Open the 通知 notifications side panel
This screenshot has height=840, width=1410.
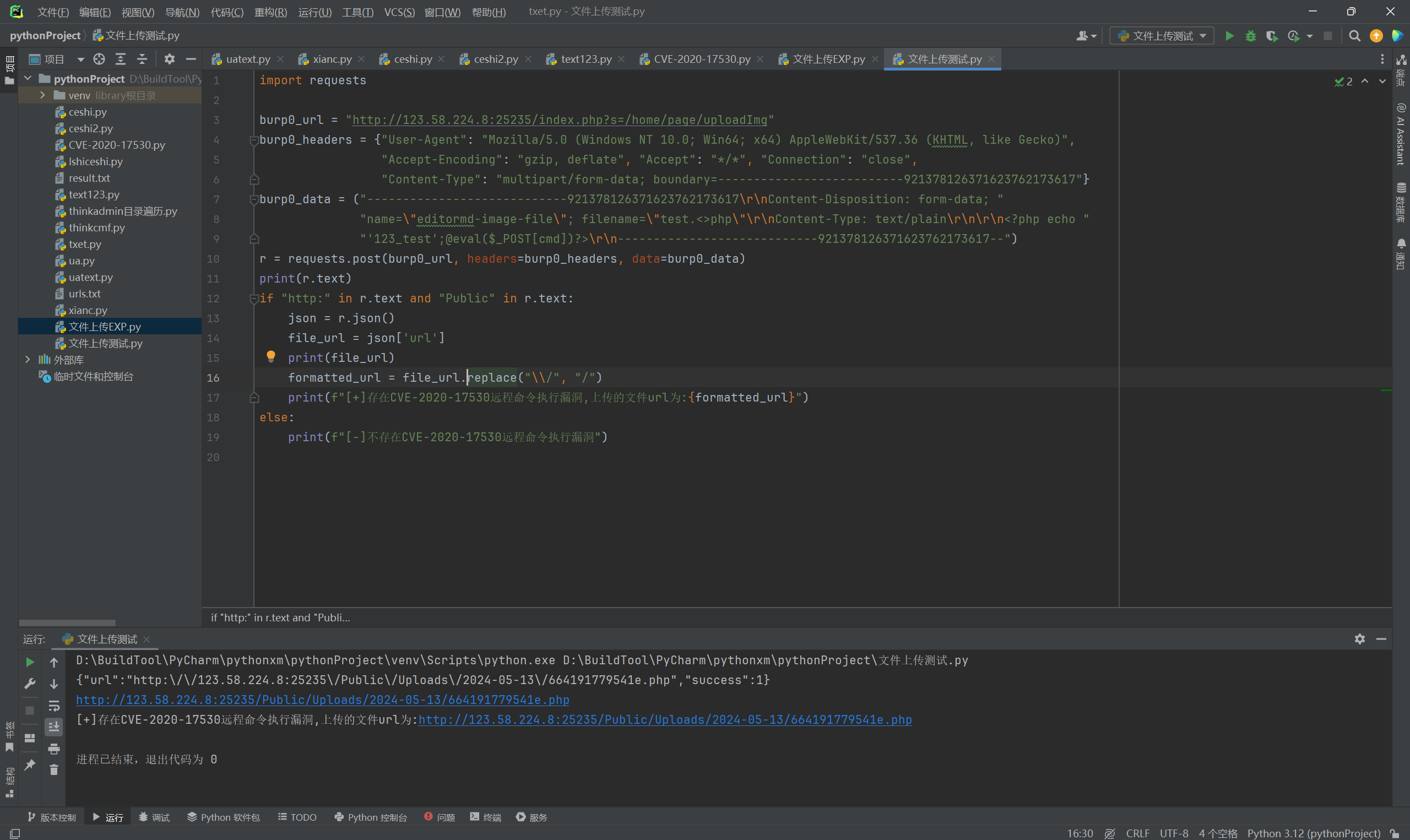point(1401,254)
